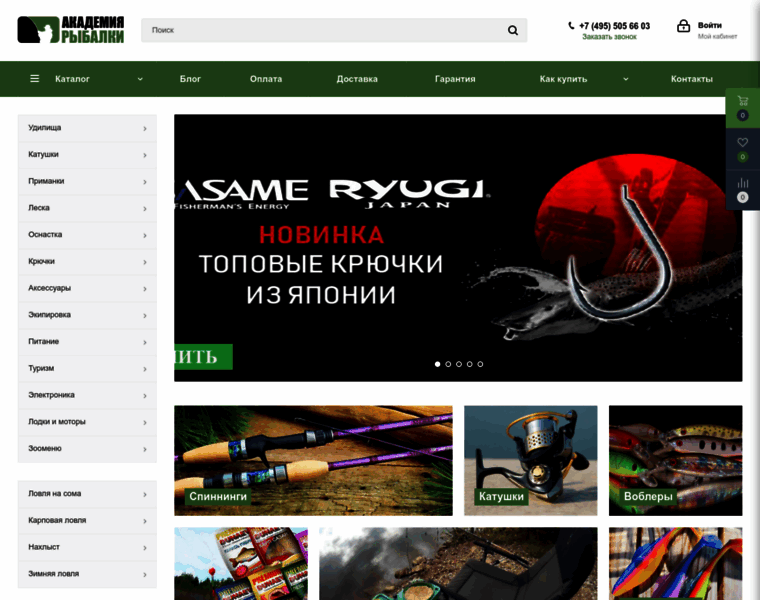Viewport: 760px width, 600px height.
Task: Click the padlock login icon
Action: coord(683,26)
